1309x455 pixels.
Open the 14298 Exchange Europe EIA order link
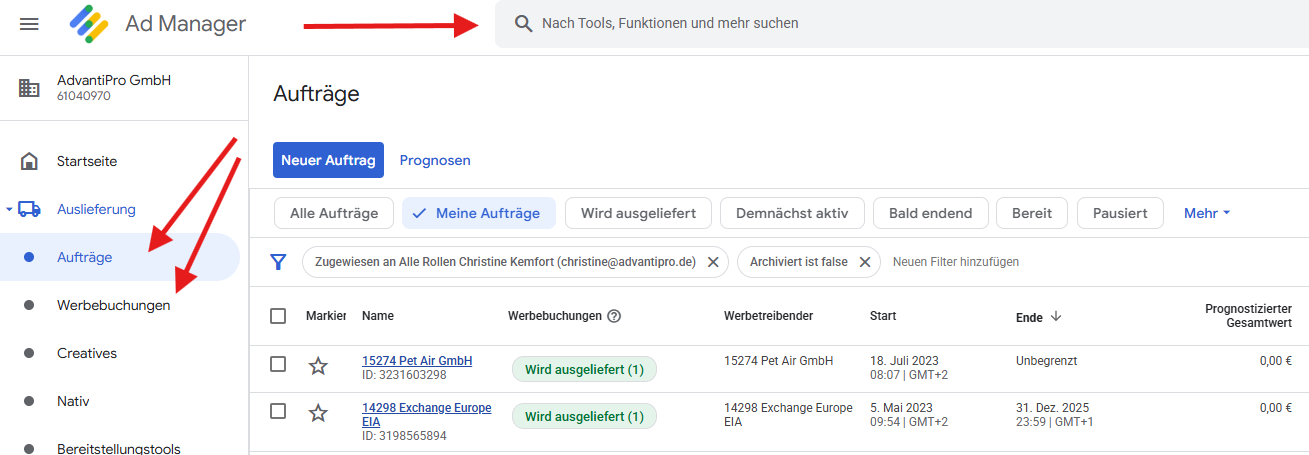[427, 415]
